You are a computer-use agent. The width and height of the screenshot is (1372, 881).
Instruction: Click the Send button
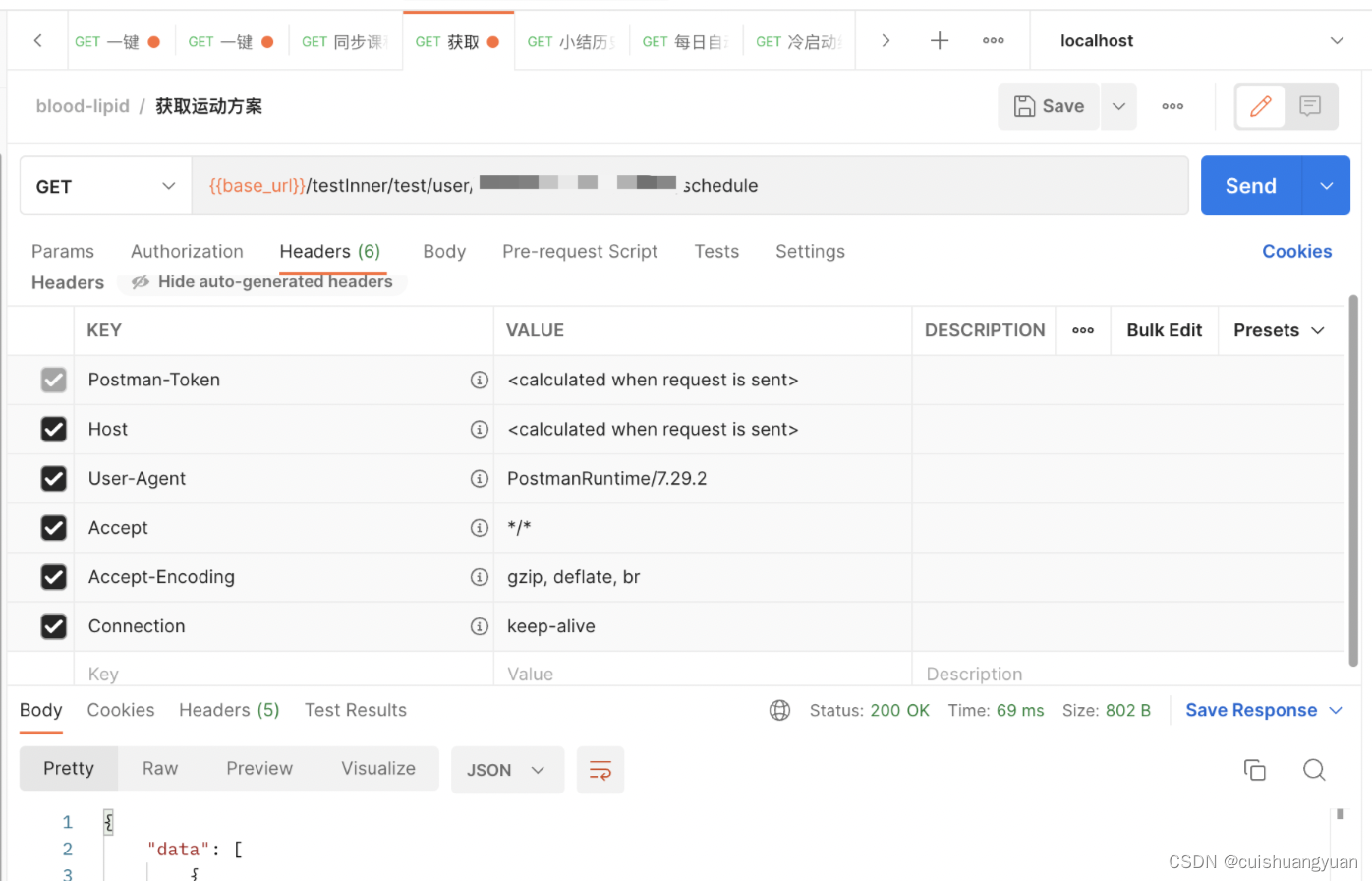(1250, 185)
